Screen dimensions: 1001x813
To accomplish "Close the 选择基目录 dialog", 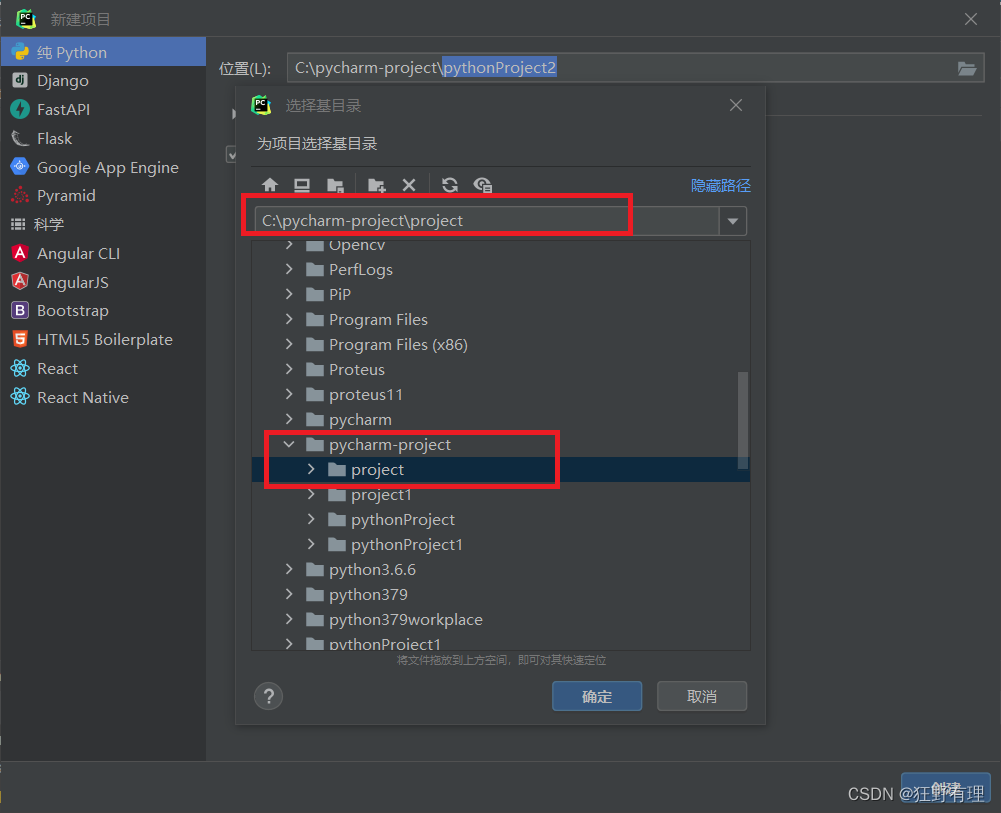I will (736, 105).
